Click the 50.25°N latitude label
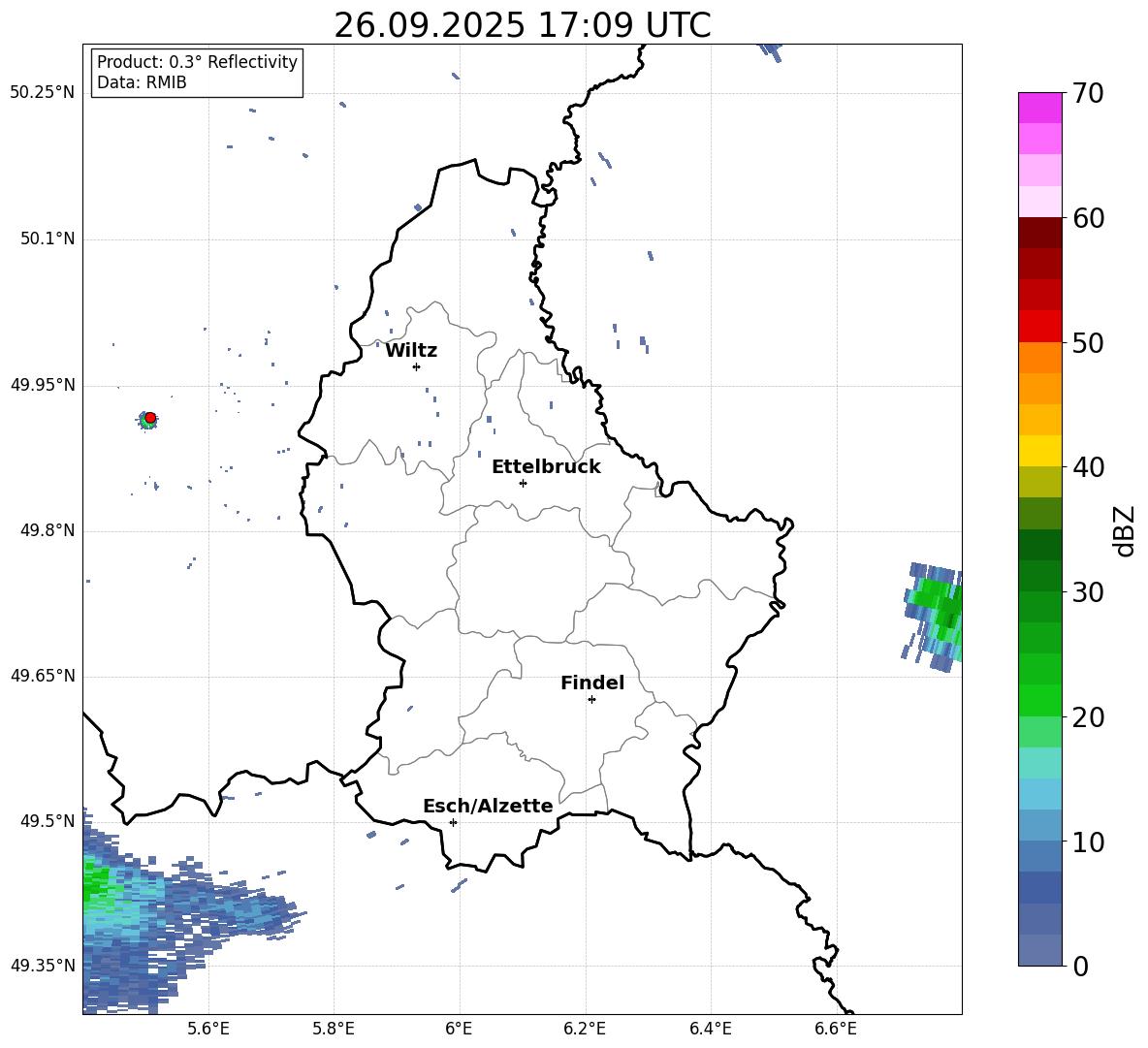Viewport: 1148px width, 1048px height. (x=43, y=93)
